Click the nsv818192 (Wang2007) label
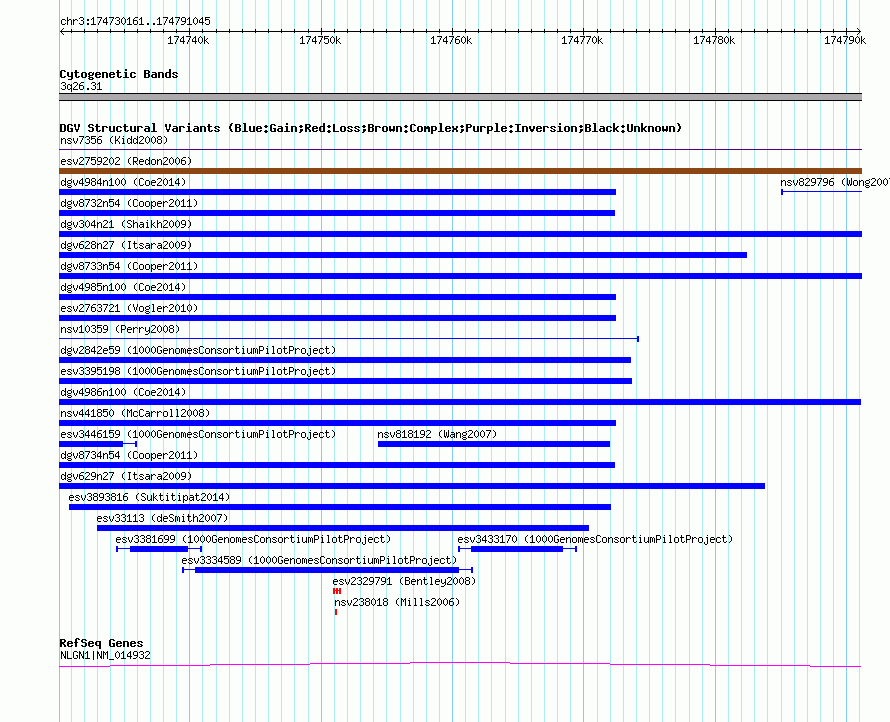The image size is (890, 722). click(437, 434)
